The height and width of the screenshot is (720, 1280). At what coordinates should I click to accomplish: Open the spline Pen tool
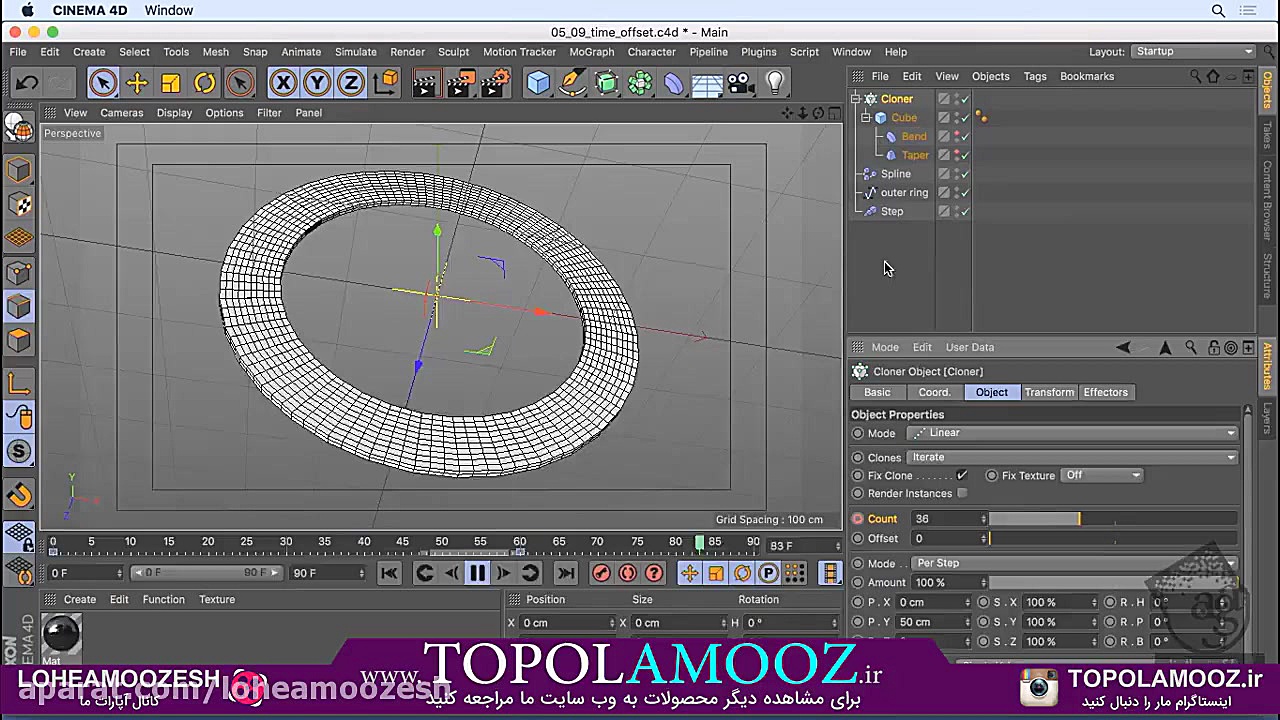572,83
